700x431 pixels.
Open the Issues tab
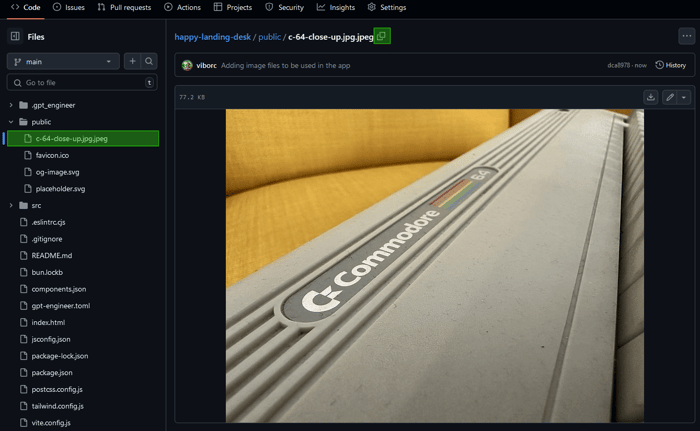tap(69, 8)
